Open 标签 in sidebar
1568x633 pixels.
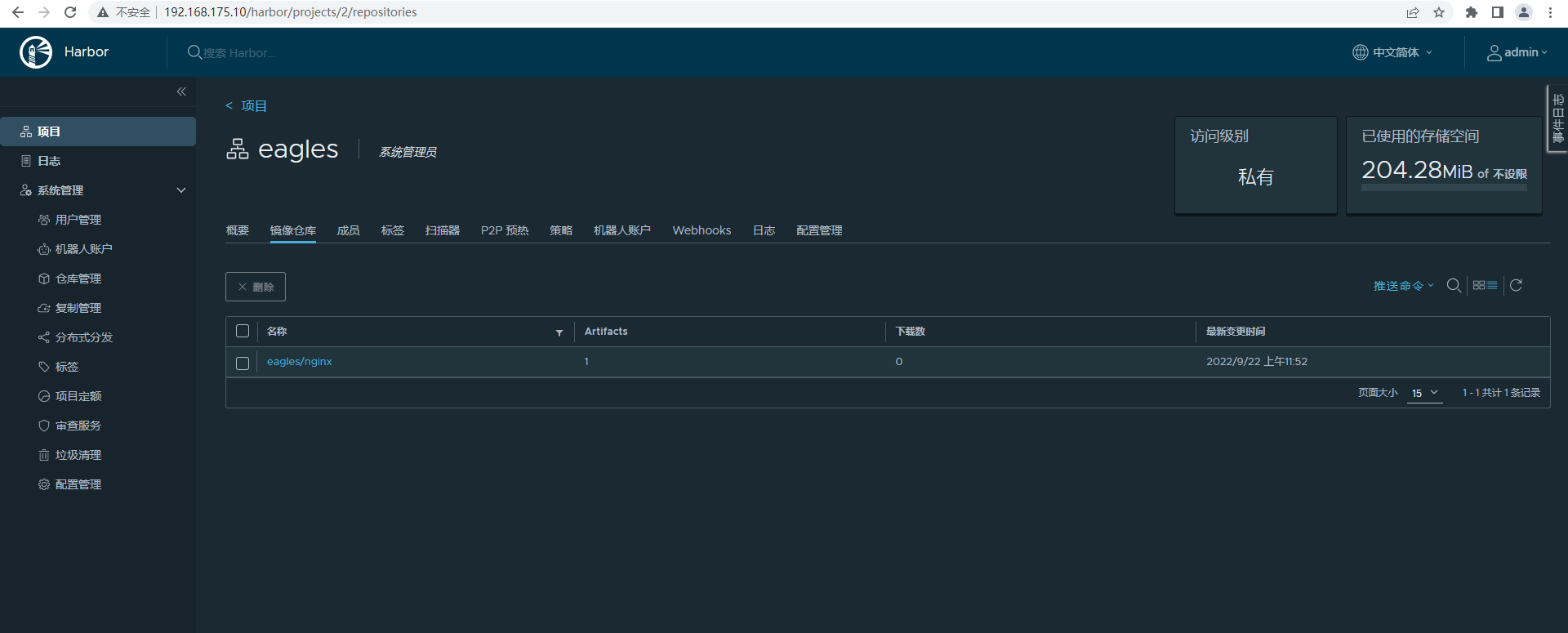67,367
